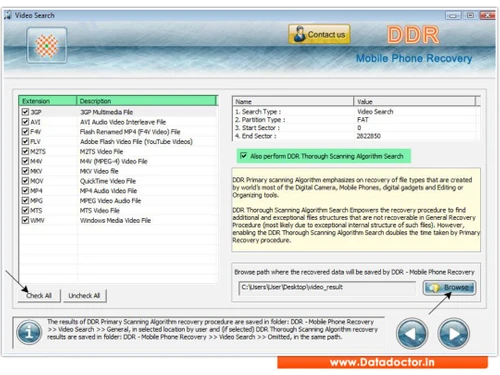500x375 pixels.
Task: Select 'MKV Video file' description
Action: point(99,171)
